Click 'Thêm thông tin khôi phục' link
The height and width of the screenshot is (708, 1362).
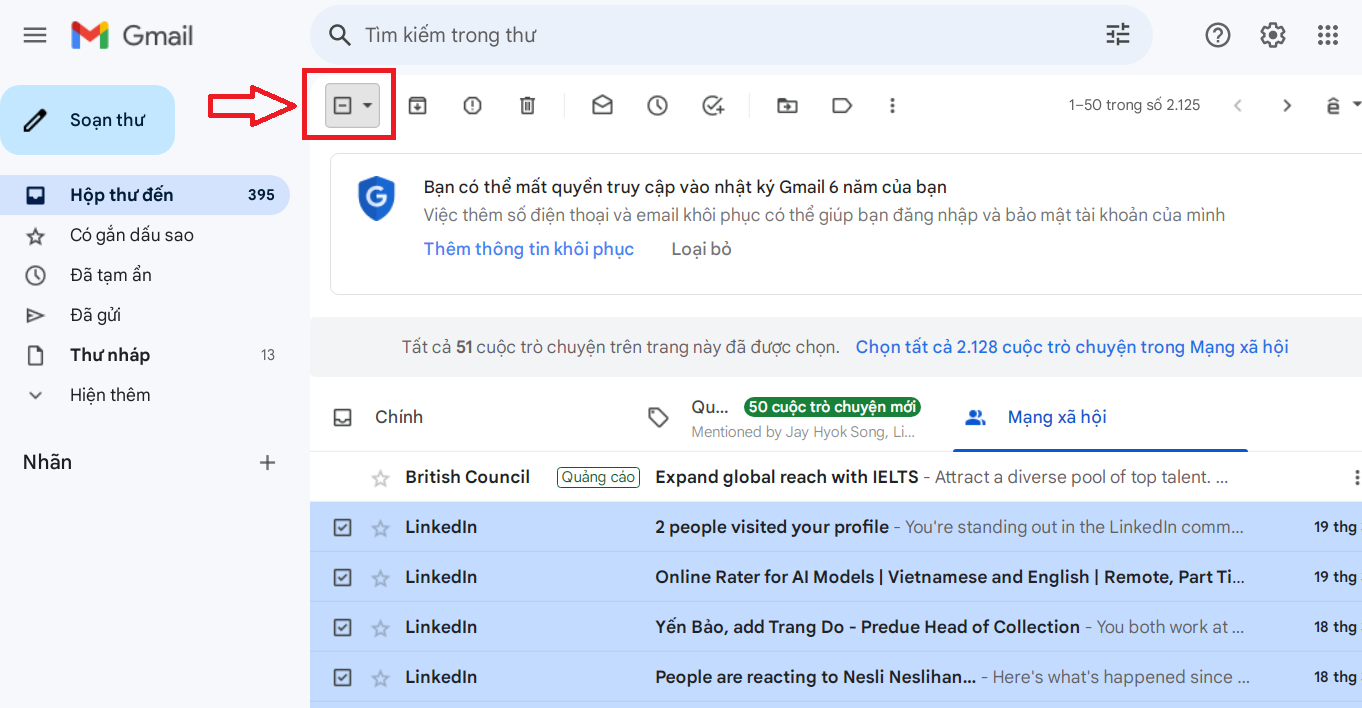tap(529, 248)
